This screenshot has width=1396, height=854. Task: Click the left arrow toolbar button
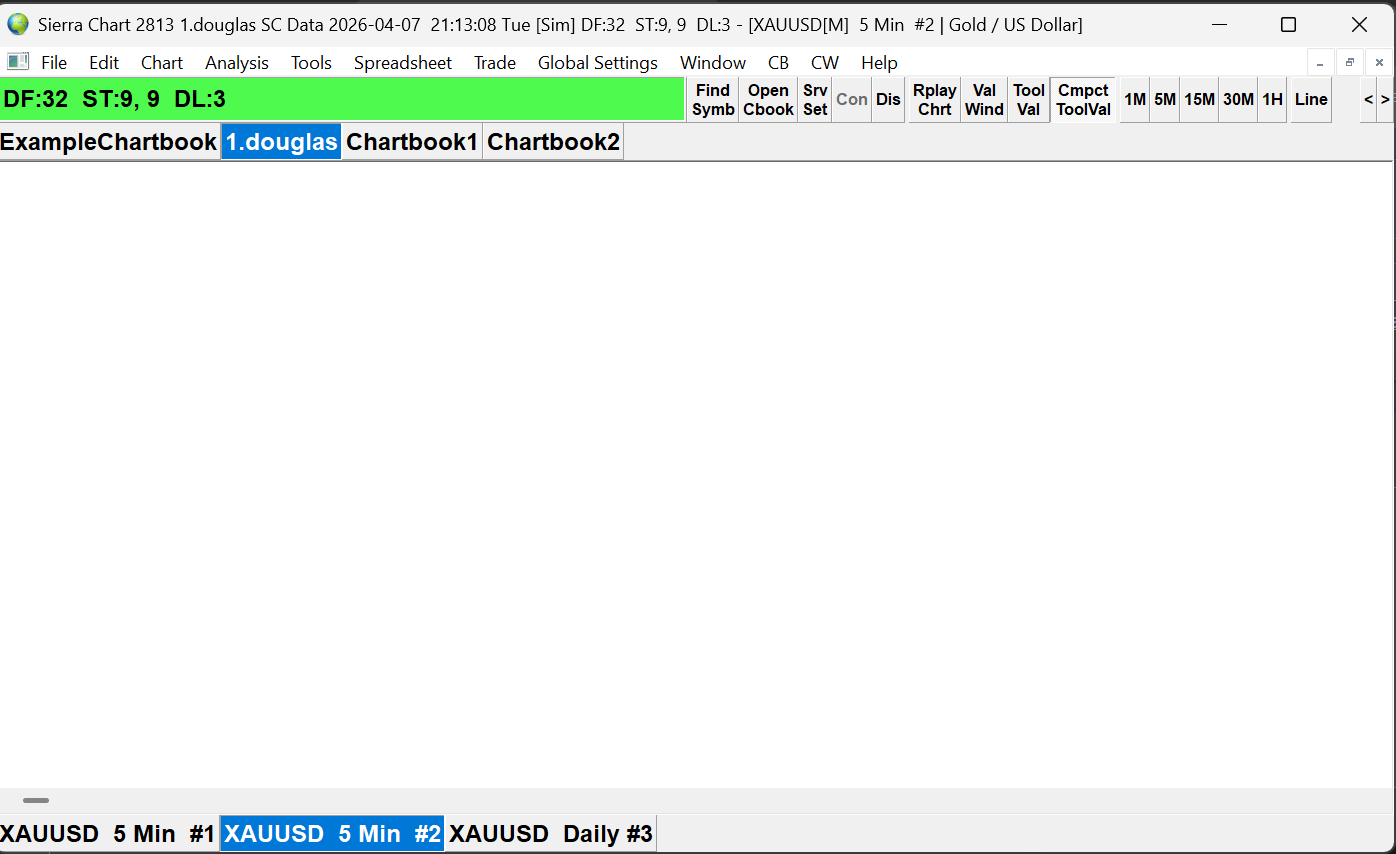(1369, 100)
